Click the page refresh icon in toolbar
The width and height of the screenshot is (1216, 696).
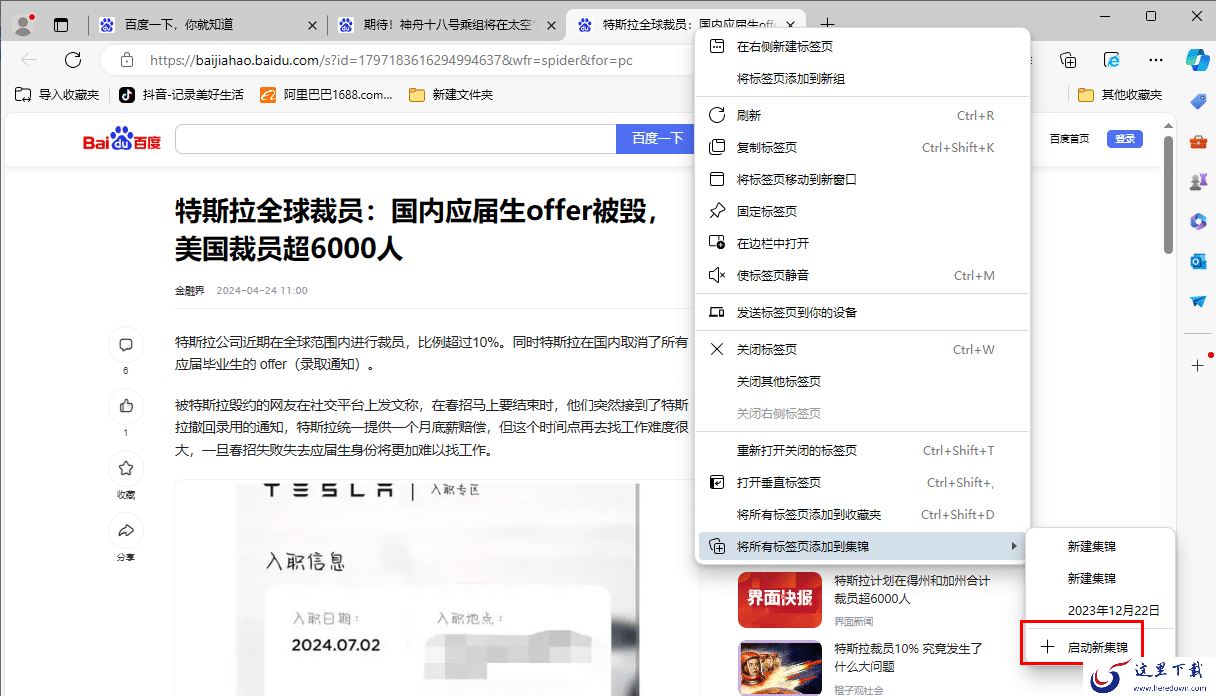pyautogui.click(x=73, y=60)
